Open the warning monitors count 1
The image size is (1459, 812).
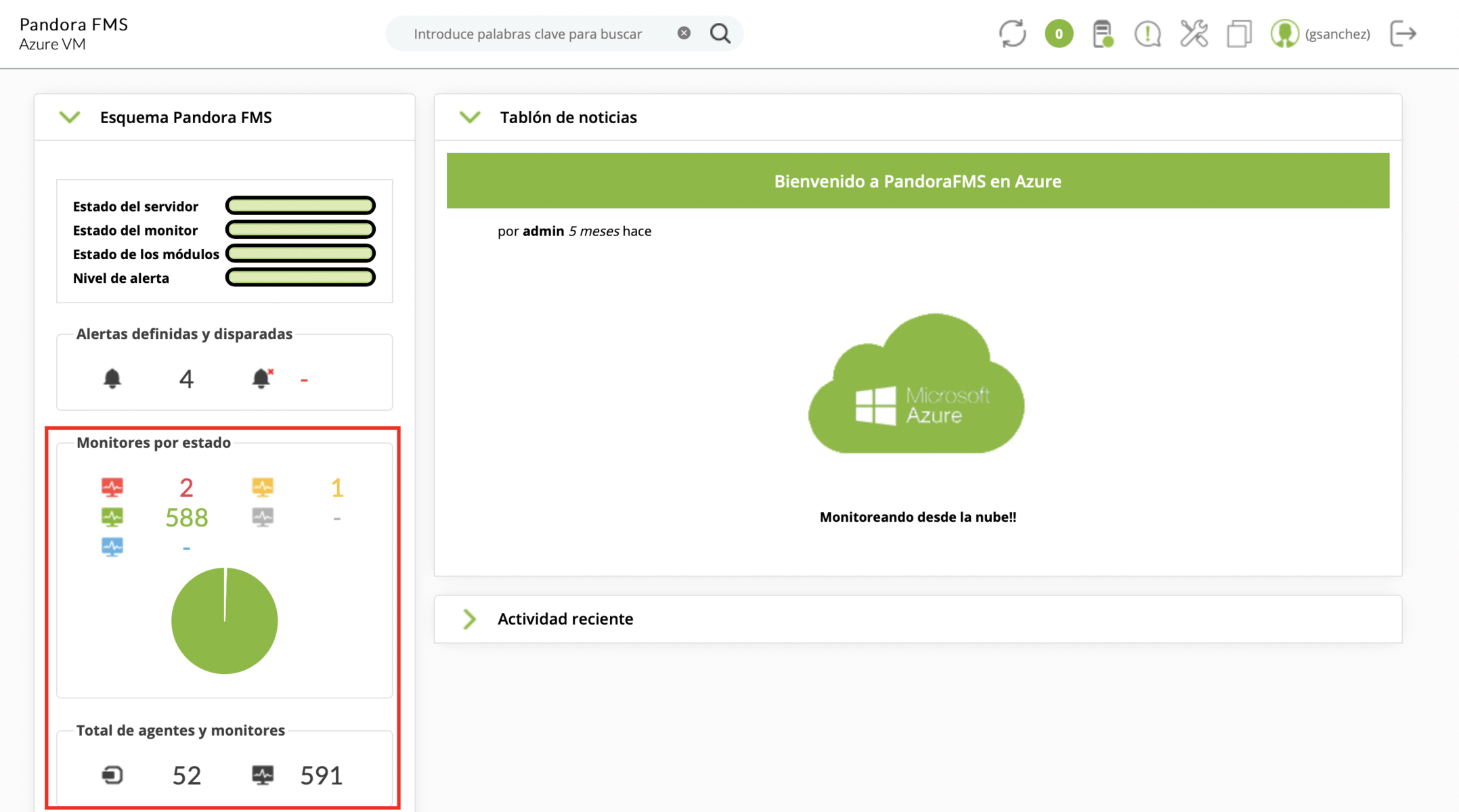pos(337,487)
